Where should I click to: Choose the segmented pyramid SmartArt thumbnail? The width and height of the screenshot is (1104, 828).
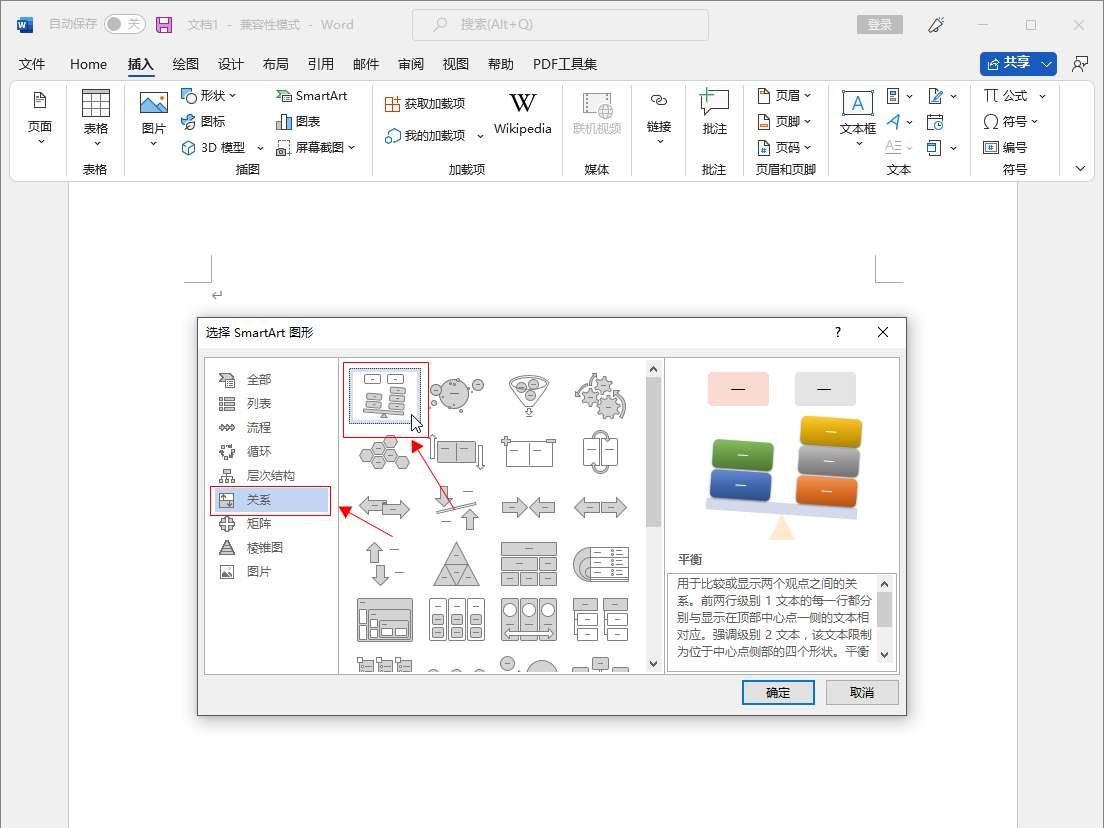[x=456, y=564]
